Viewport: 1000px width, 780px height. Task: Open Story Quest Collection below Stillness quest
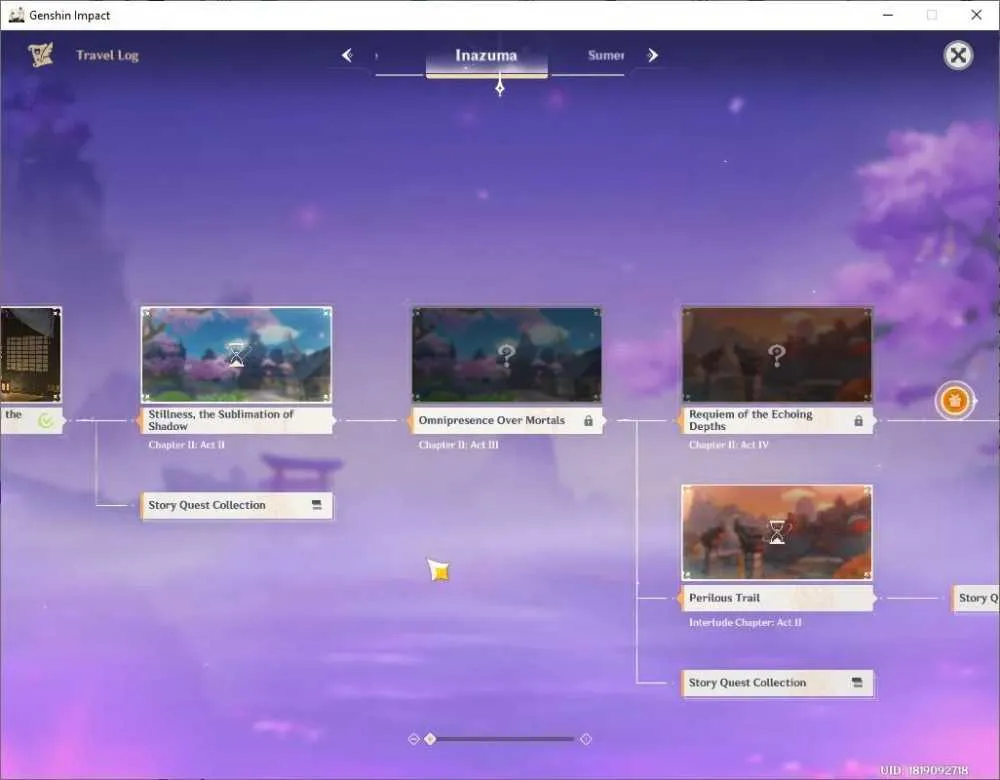236,505
